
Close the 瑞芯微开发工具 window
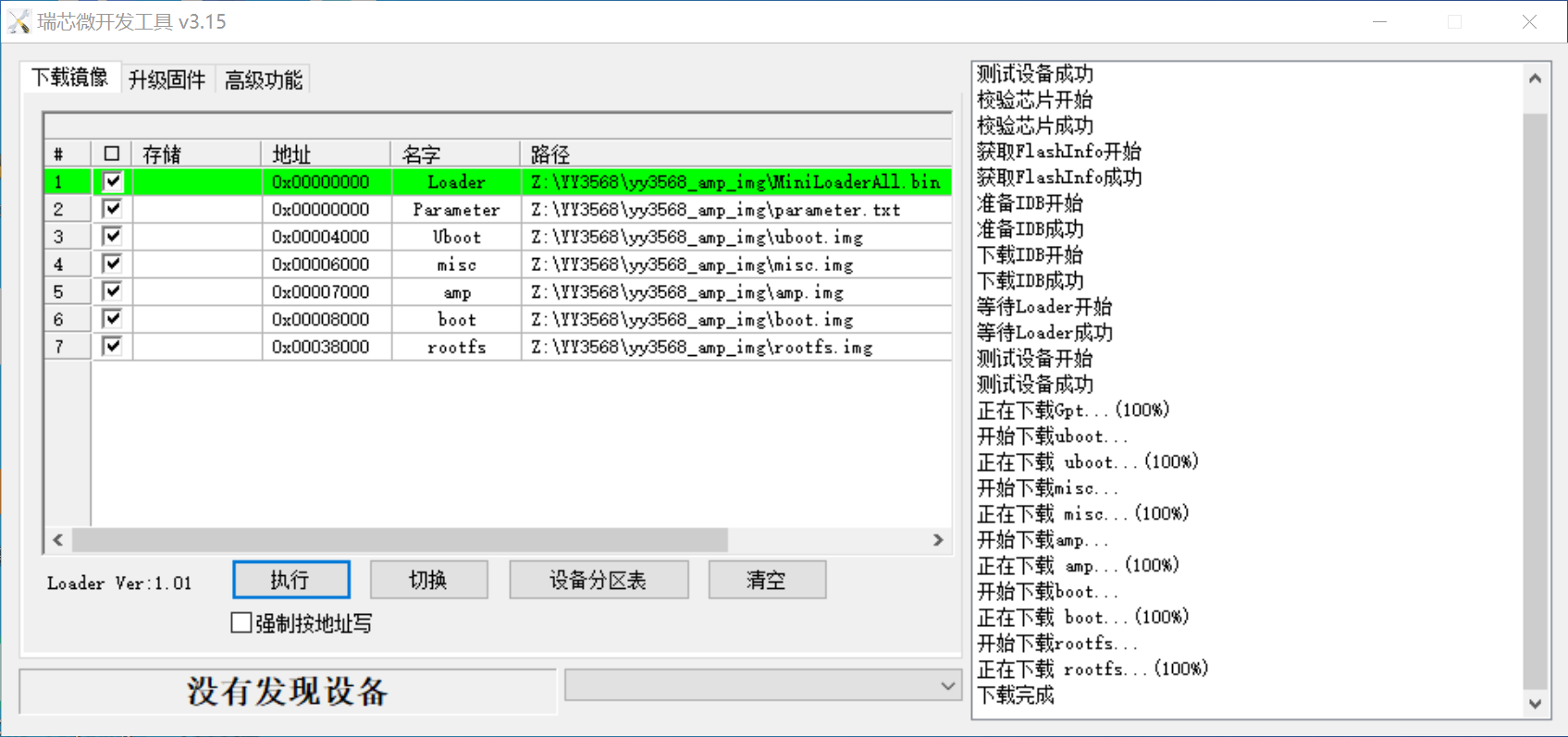(x=1529, y=21)
